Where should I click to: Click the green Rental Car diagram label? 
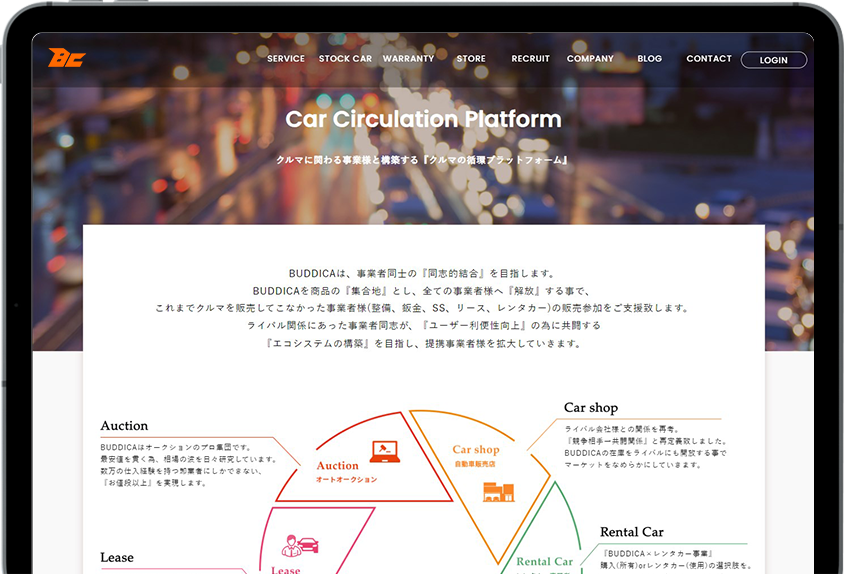click(x=545, y=562)
